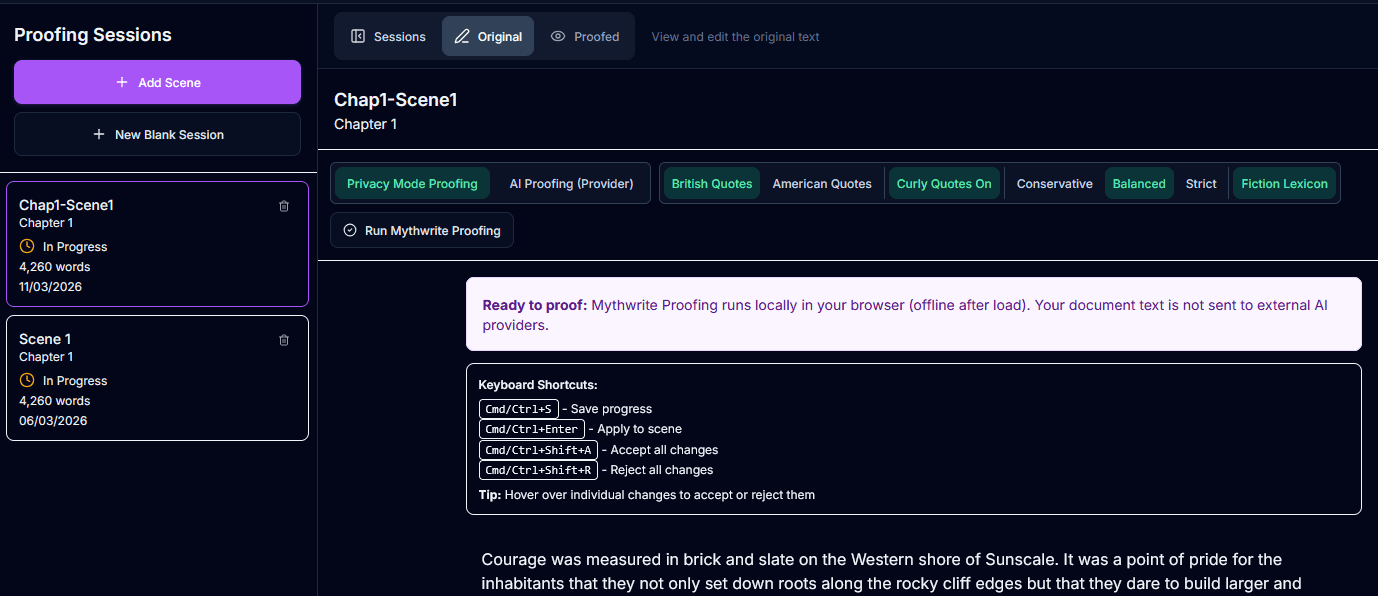The image size is (1378, 596).
Task: Delete the Chap1-Scene1 session with trash icon
Action: [284, 206]
